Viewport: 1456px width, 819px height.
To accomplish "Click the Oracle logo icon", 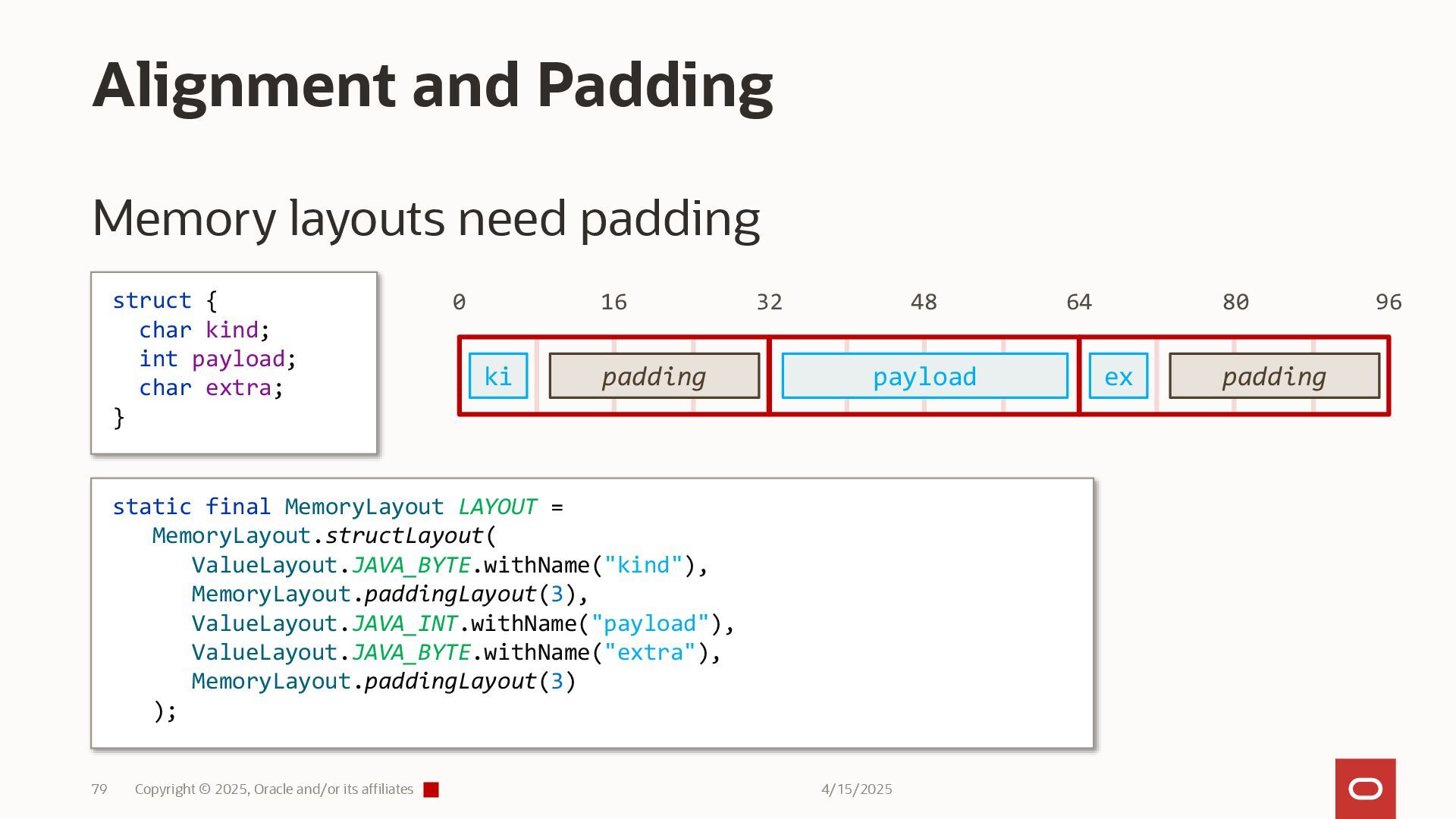I will click(x=1365, y=789).
